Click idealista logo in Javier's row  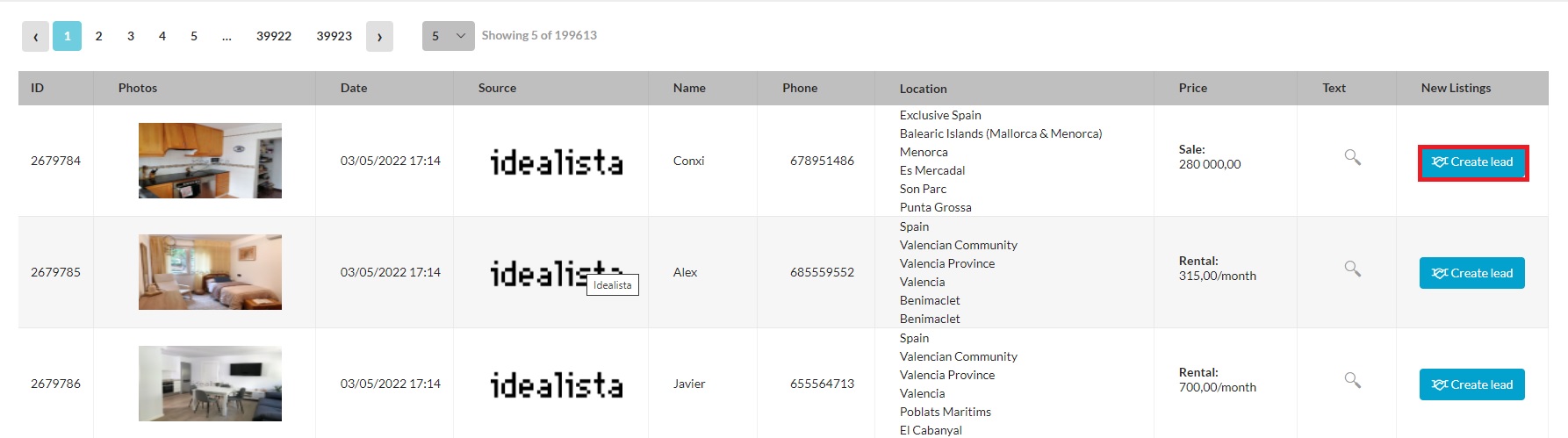(x=556, y=384)
